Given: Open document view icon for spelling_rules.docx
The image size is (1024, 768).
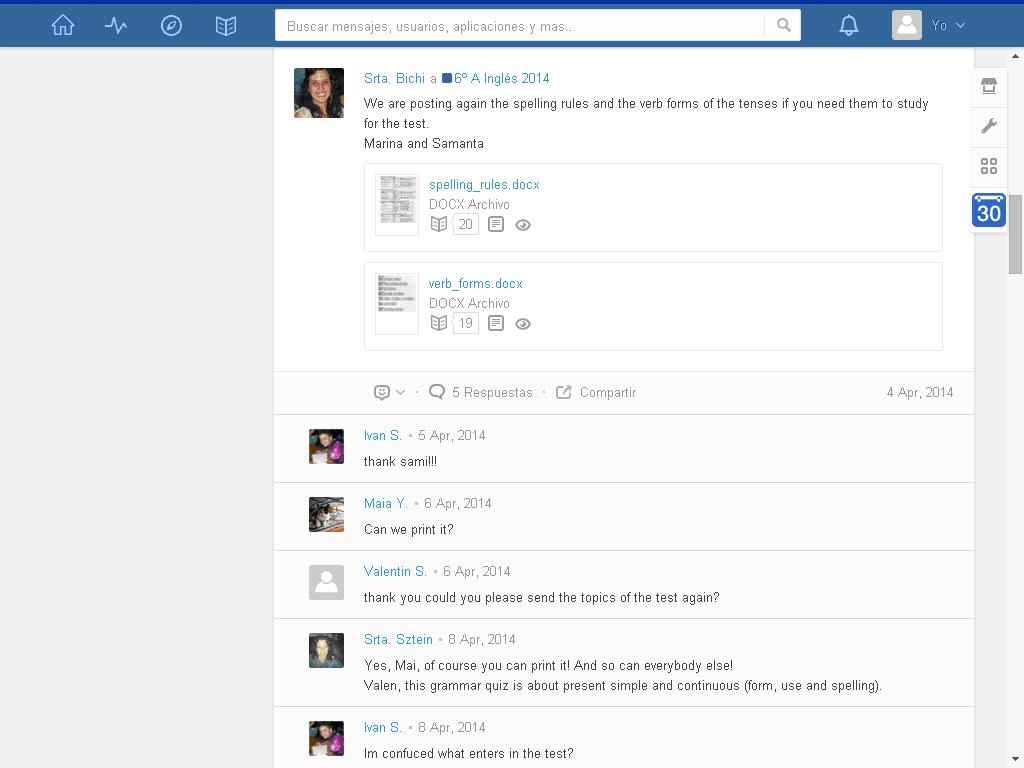Looking at the screenshot, I should (x=496, y=224).
